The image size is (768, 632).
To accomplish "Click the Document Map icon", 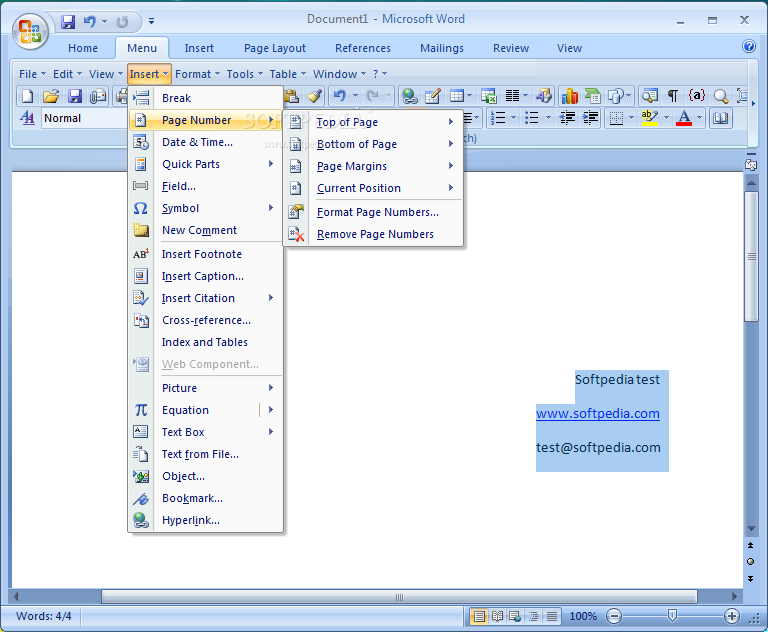I will [650, 96].
